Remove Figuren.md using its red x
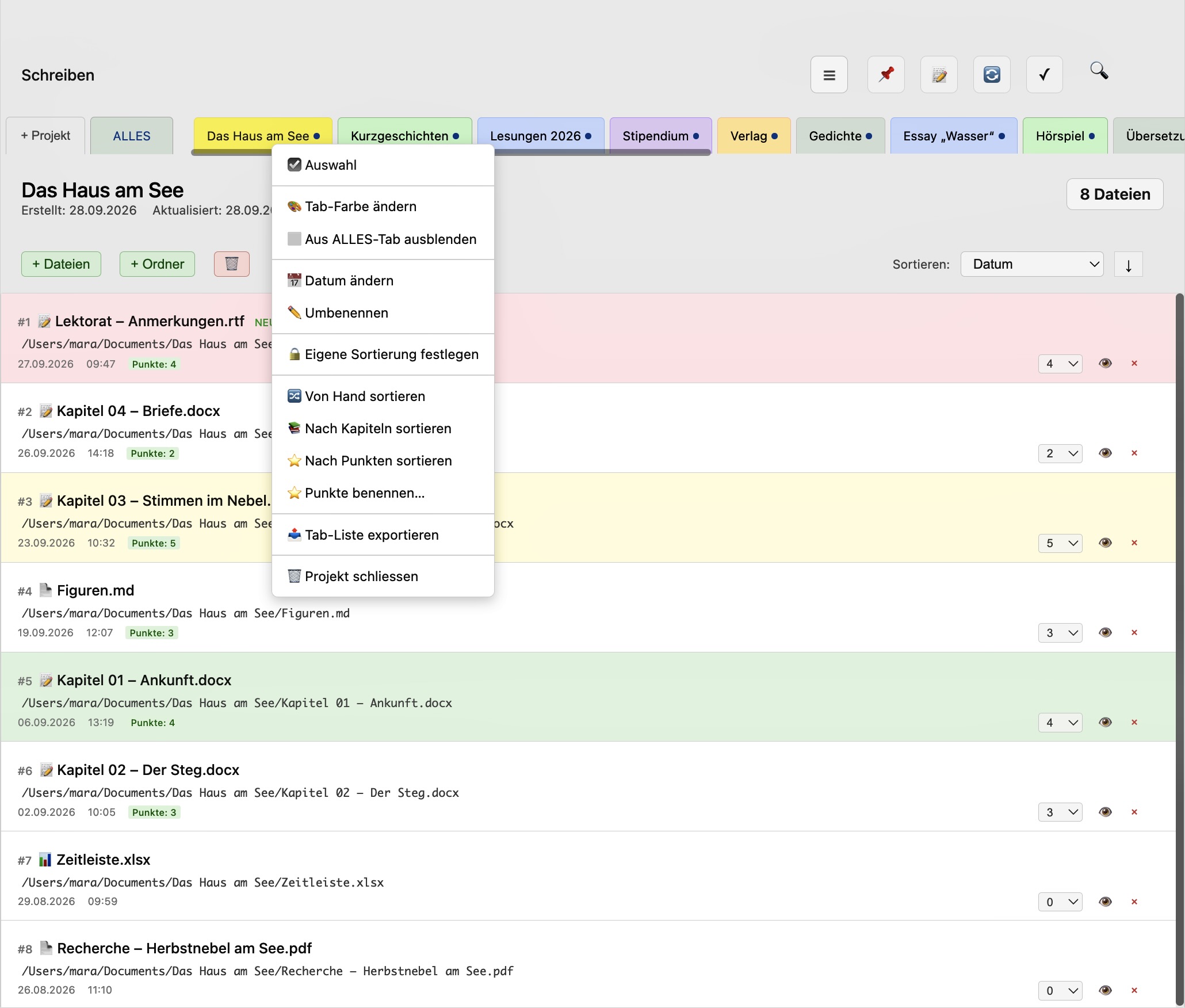The height and width of the screenshot is (1008, 1185). tap(1134, 632)
